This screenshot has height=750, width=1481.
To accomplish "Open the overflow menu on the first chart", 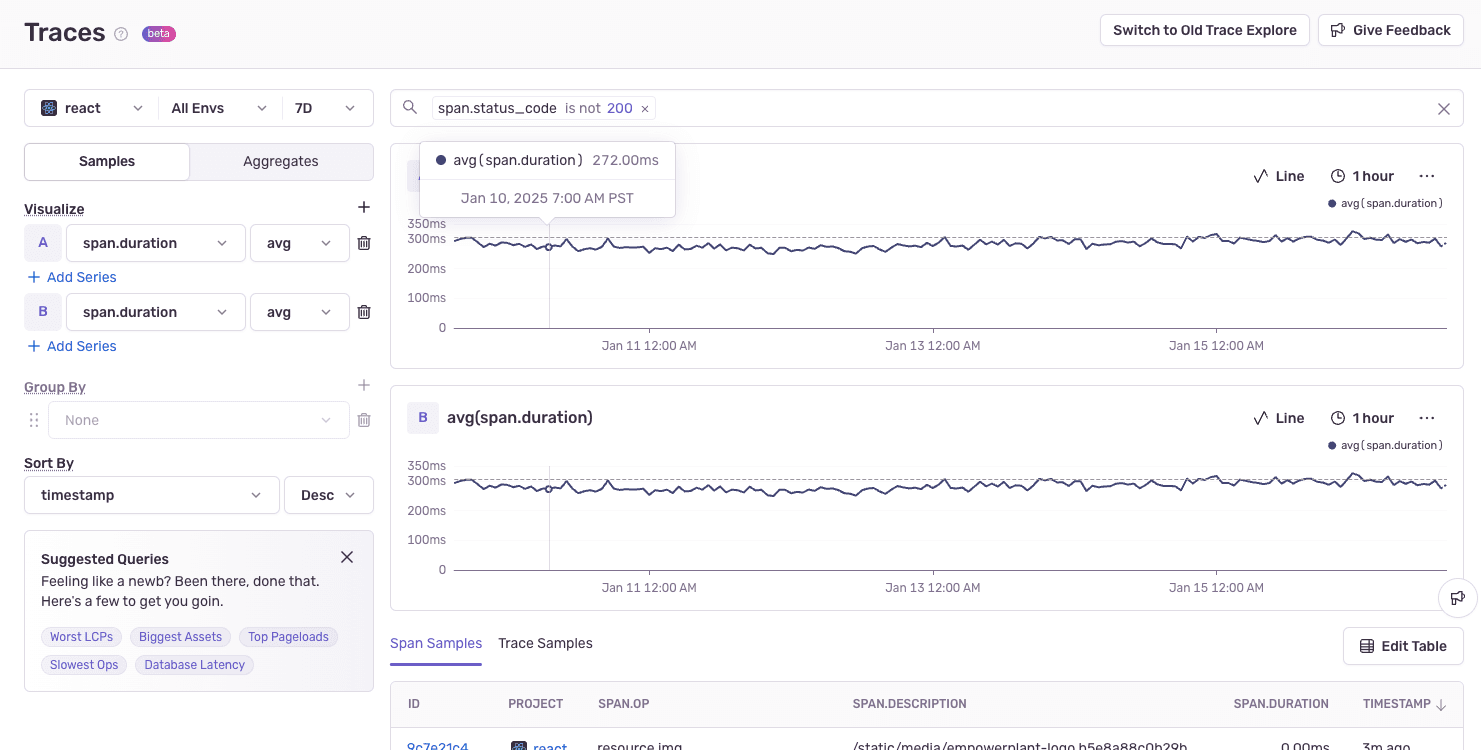I will (x=1427, y=175).
